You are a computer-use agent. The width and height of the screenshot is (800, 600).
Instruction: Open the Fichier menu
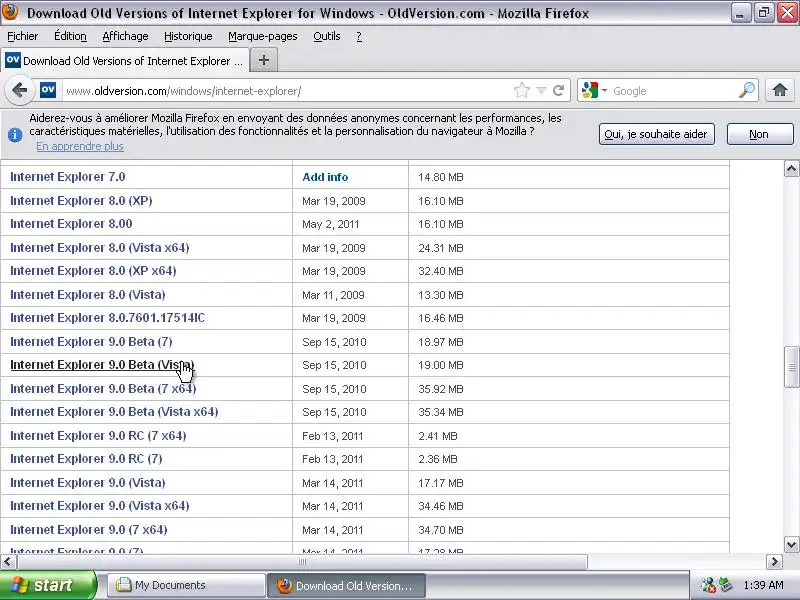tap(22, 36)
